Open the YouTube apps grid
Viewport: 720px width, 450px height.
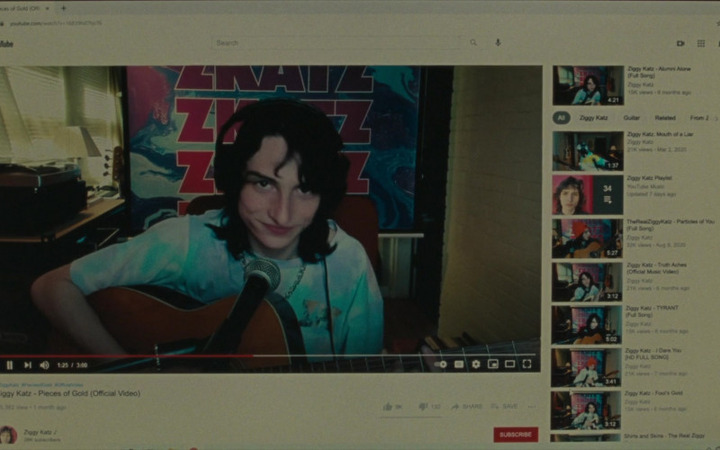[x=701, y=43]
